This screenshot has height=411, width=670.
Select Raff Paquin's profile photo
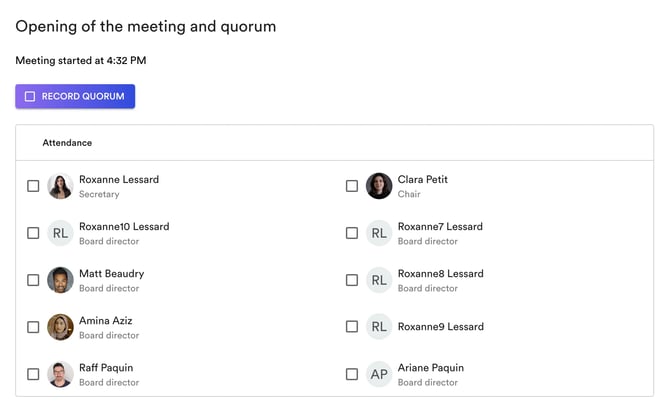[60, 374]
